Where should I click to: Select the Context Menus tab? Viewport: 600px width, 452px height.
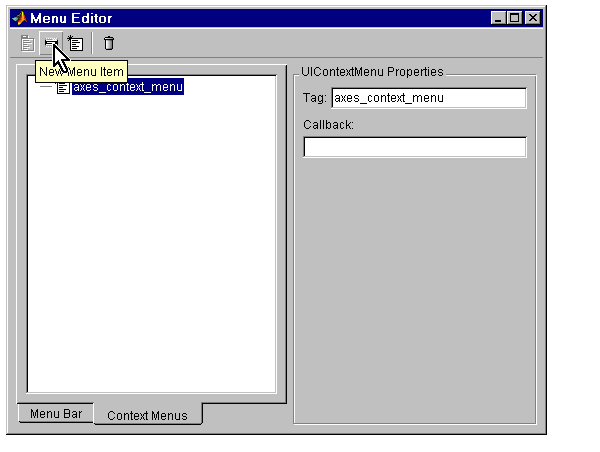pos(147,415)
